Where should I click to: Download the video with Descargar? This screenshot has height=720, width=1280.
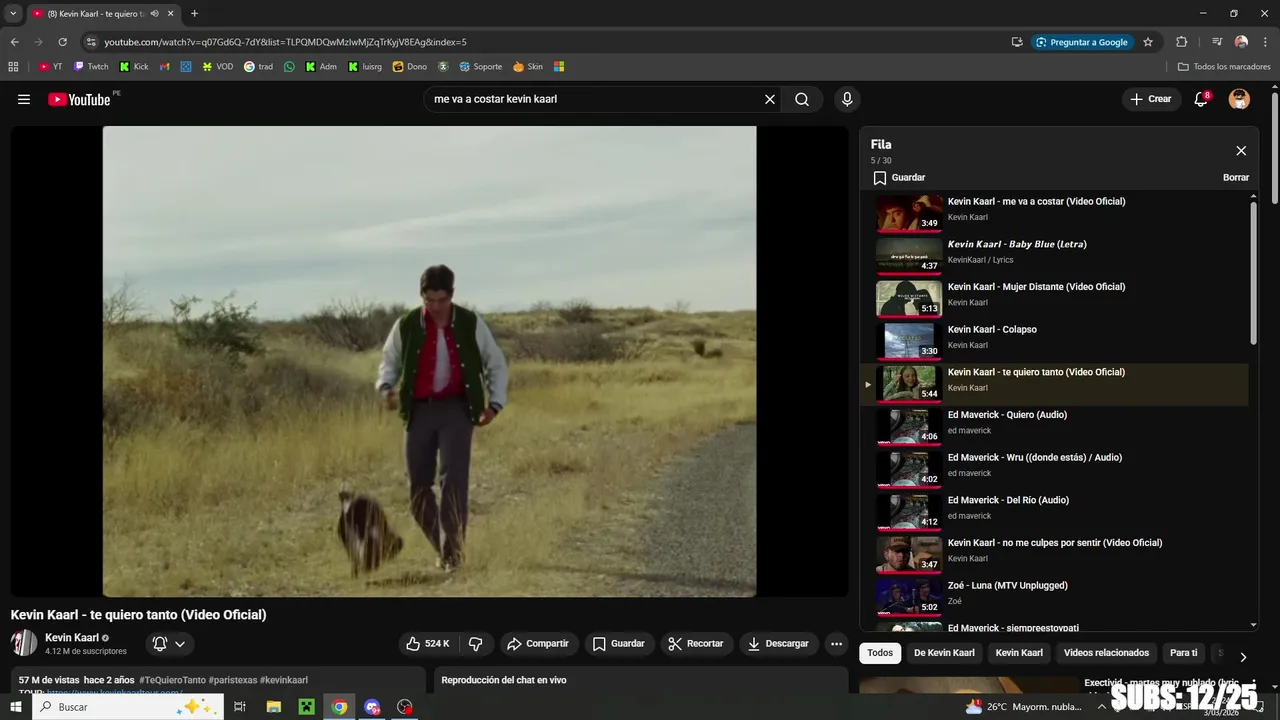point(779,644)
